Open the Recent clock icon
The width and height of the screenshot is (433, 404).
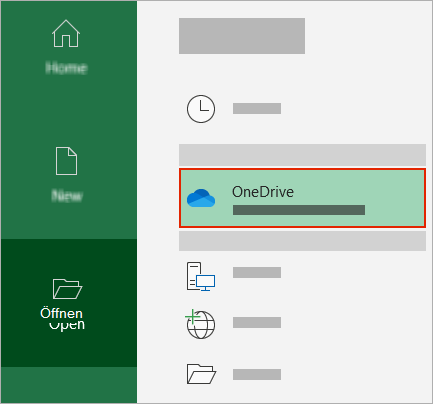point(201,109)
